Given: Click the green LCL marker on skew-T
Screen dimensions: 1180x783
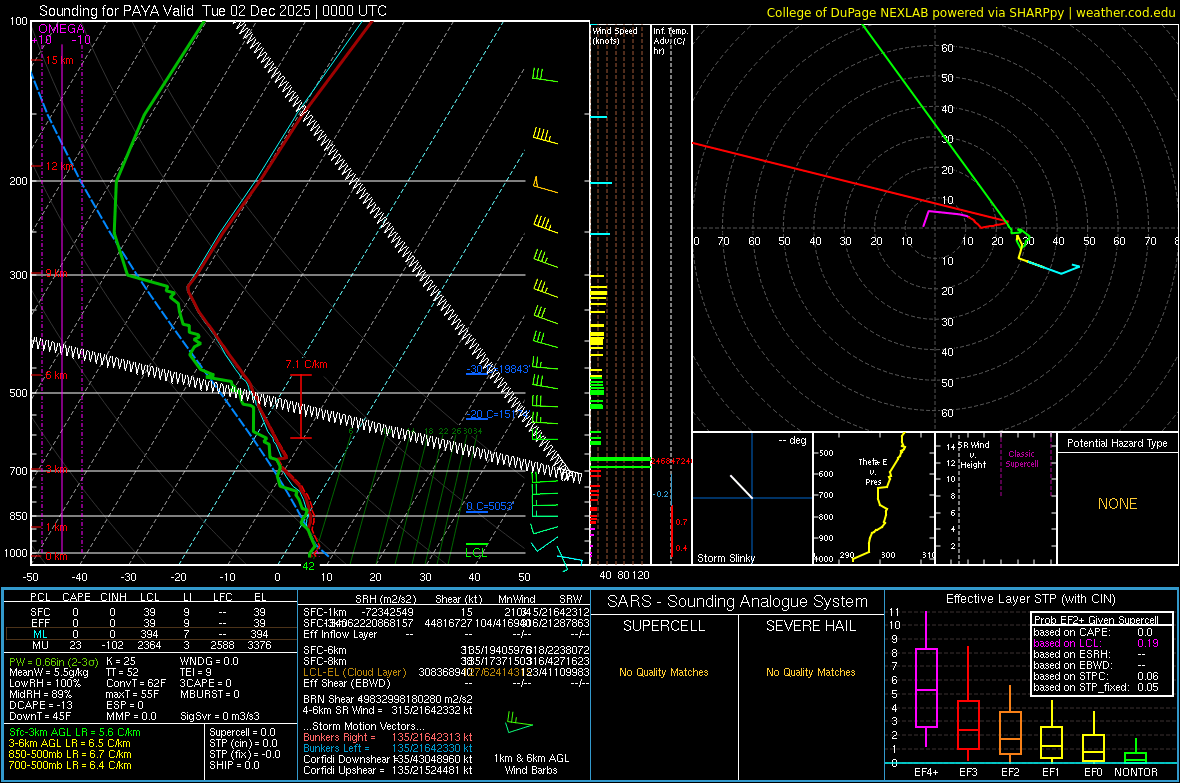Looking at the screenshot, I should [476, 550].
